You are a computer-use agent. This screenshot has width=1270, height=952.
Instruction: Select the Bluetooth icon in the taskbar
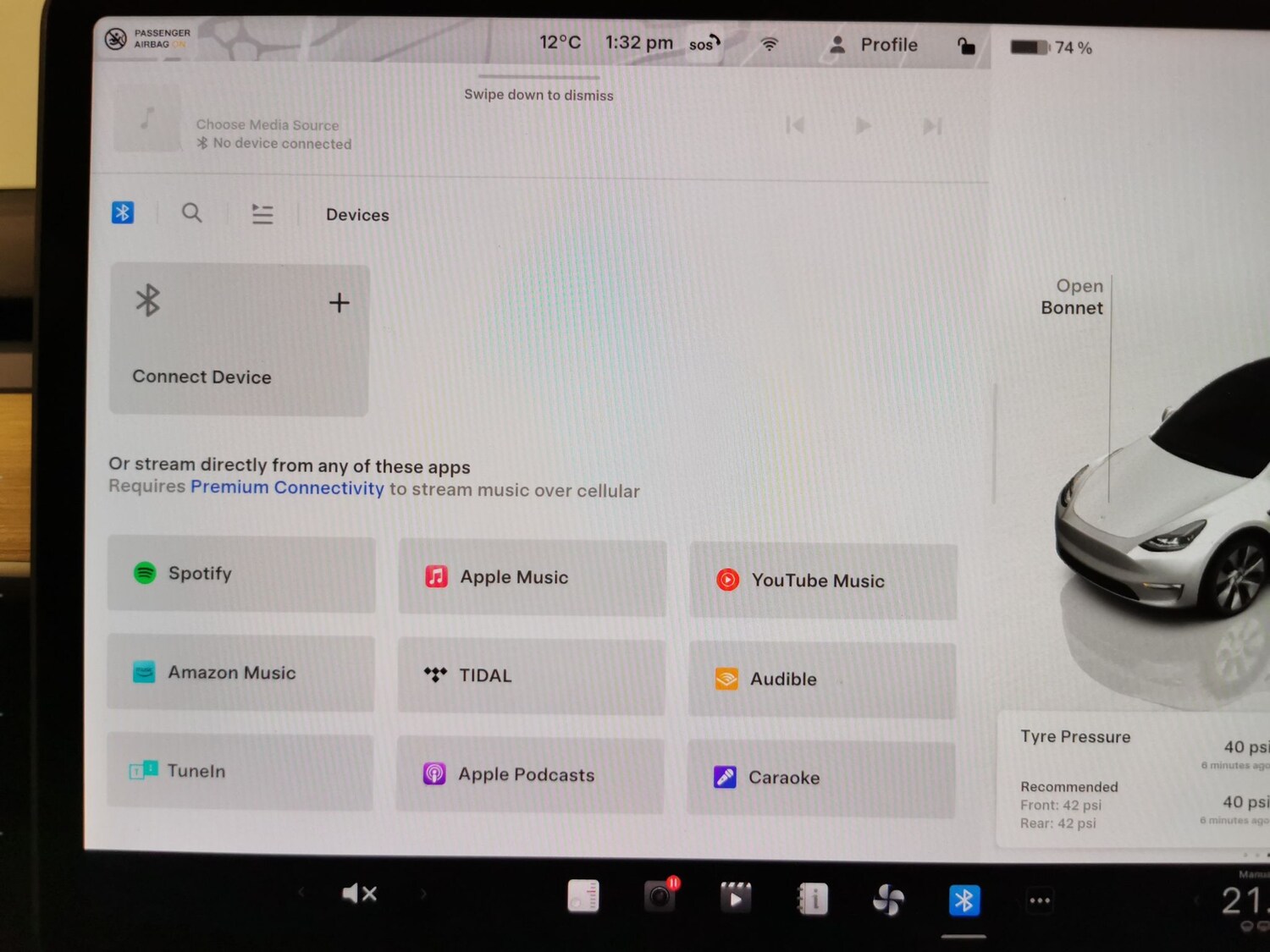964,899
